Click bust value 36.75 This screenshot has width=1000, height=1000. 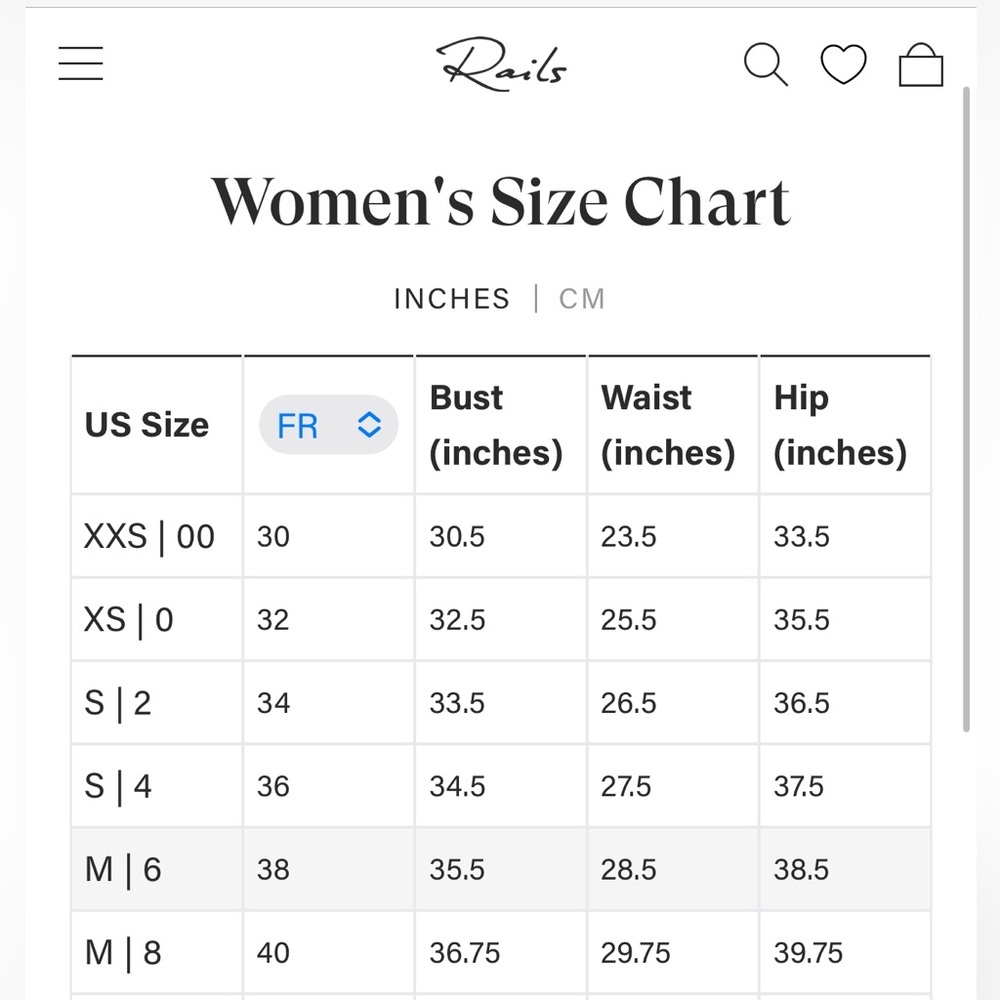pyautogui.click(x=464, y=953)
